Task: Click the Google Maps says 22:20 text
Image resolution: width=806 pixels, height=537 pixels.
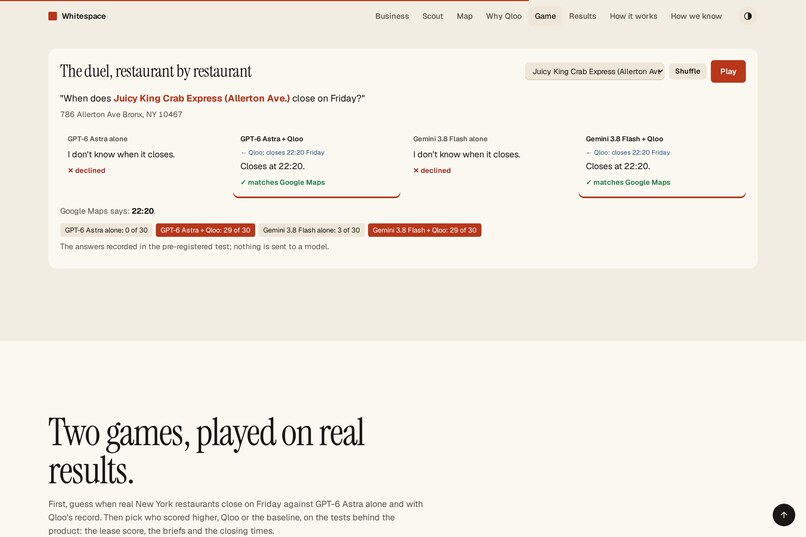Action: (107, 211)
